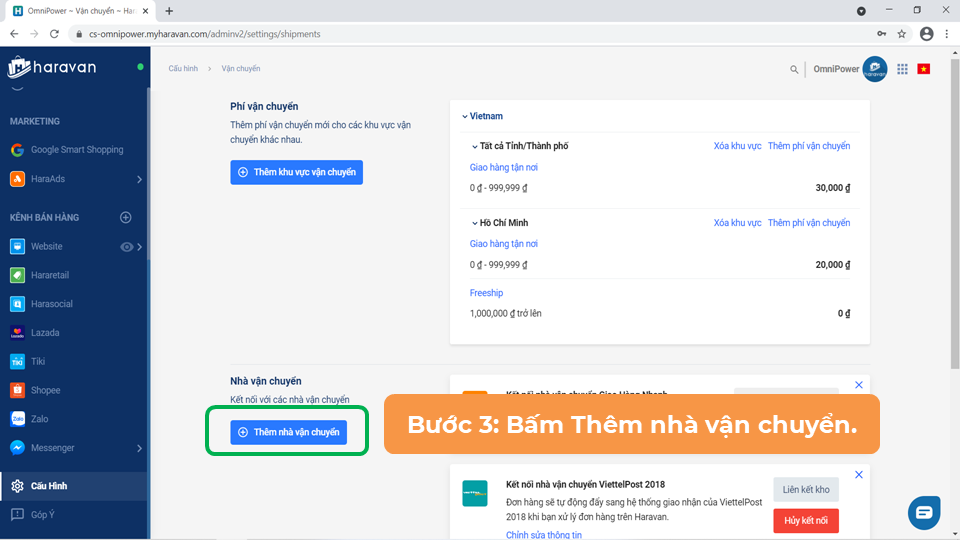Reload the browser page

[x=54, y=34]
